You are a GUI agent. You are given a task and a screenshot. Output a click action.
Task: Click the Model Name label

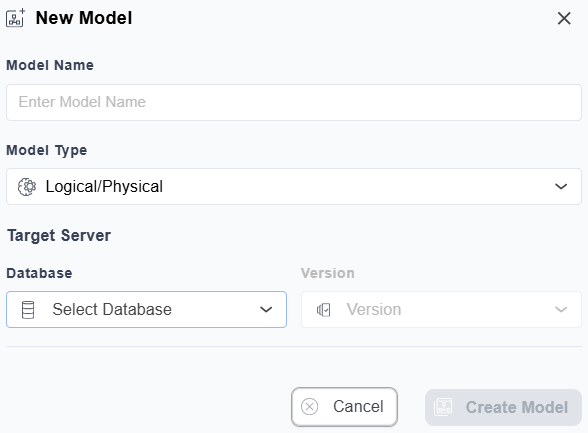50,65
